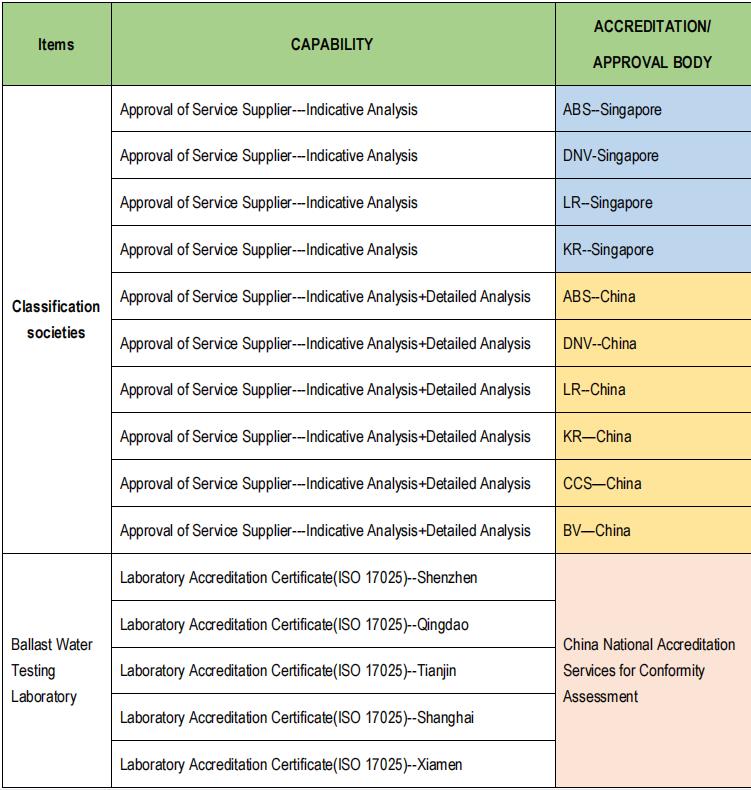Select the ABS--Singapore cell

point(653,109)
